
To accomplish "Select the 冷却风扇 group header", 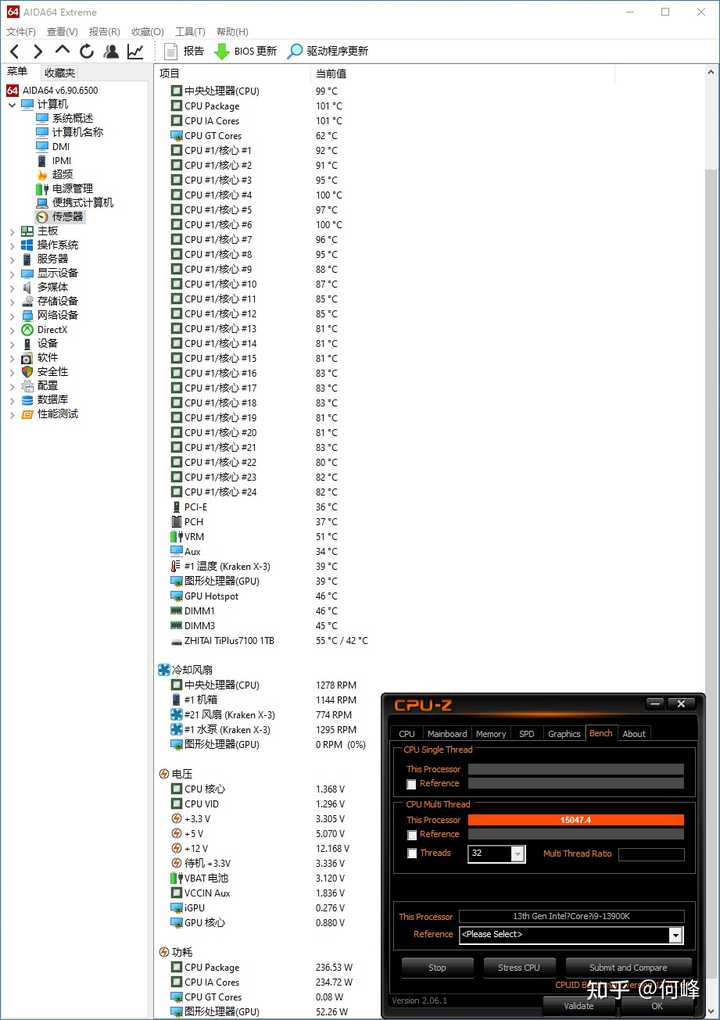I will coord(185,670).
